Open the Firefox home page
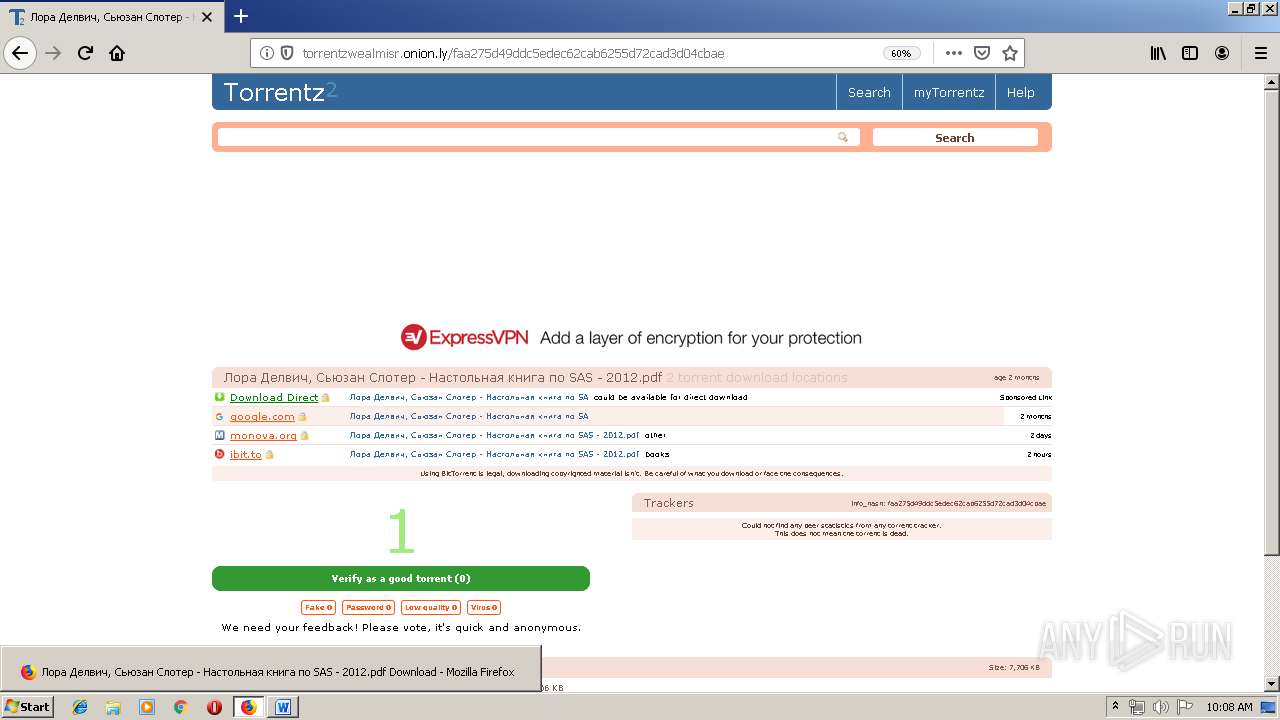 pyautogui.click(x=117, y=53)
